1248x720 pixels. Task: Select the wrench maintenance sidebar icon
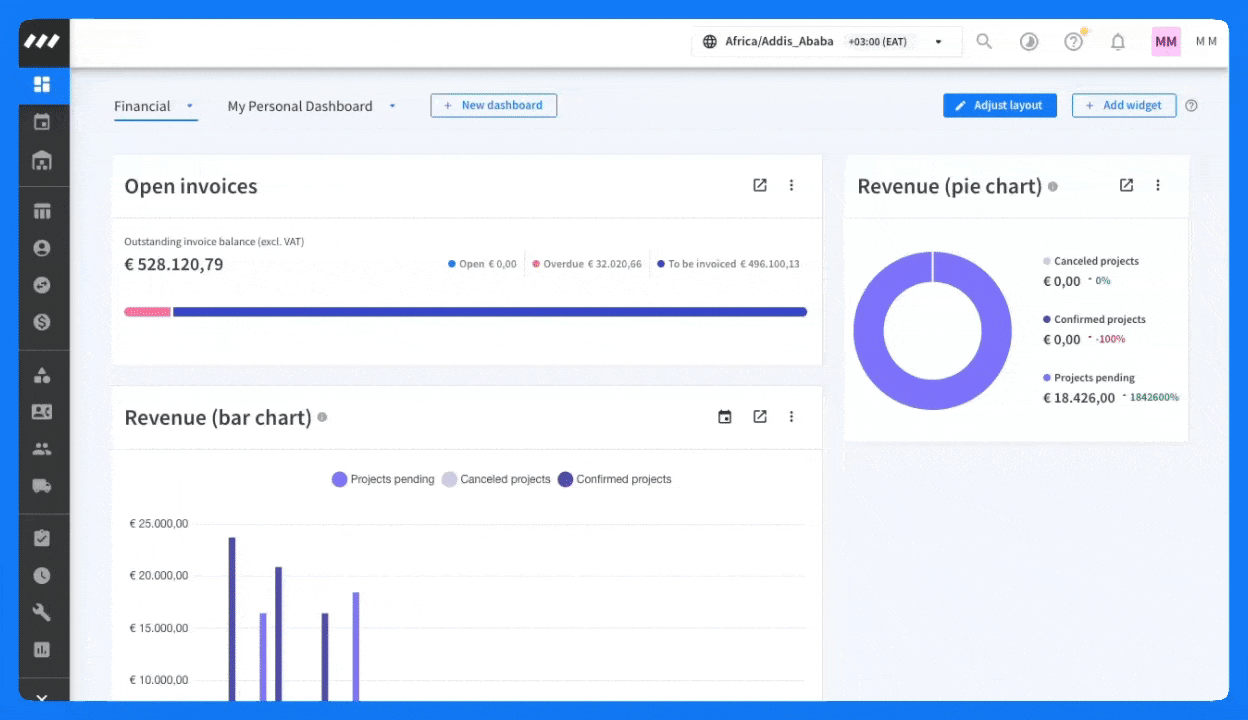pyautogui.click(x=42, y=612)
